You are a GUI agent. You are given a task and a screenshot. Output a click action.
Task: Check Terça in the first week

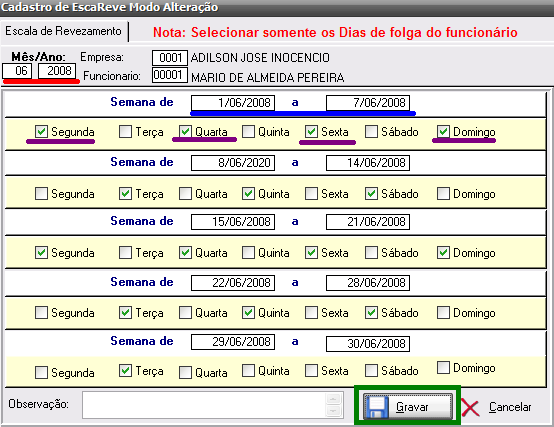coord(125,132)
